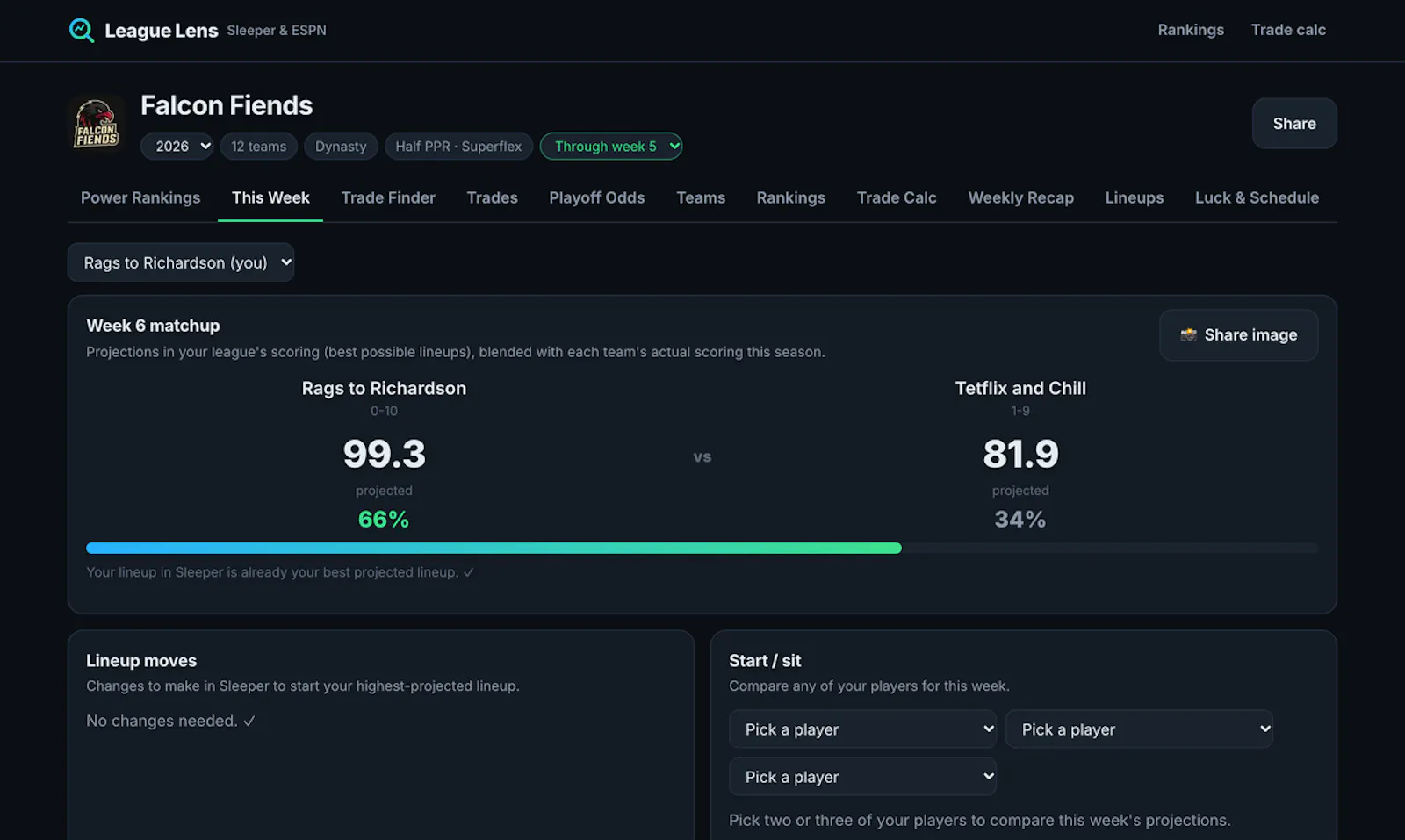Open Rankings link in top navigation

coord(1191,30)
